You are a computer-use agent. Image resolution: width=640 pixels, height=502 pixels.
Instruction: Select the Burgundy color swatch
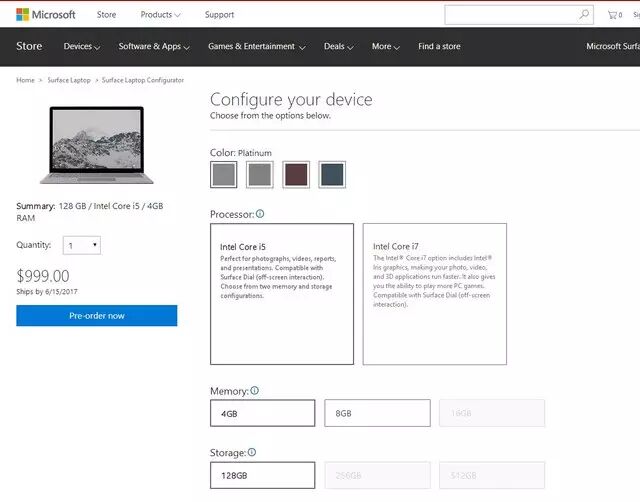296,175
